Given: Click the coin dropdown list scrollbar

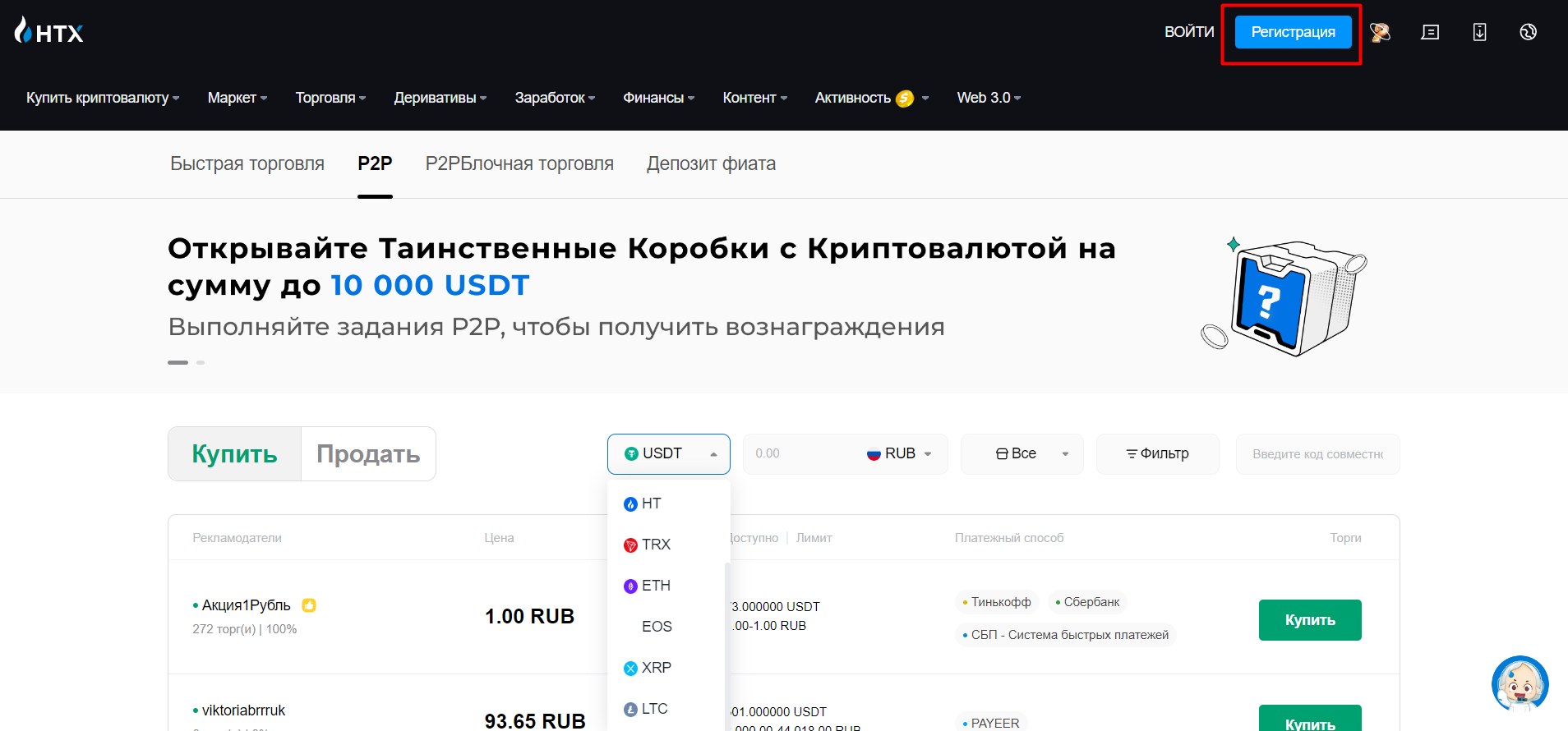Looking at the screenshot, I should [x=727, y=647].
